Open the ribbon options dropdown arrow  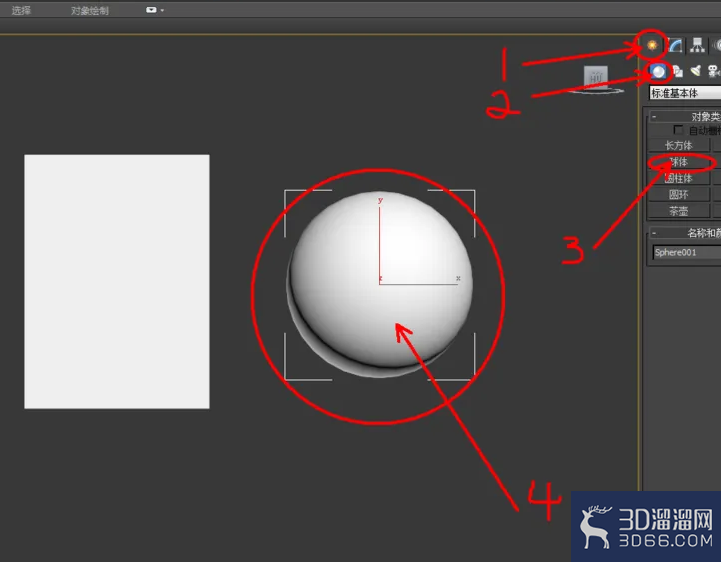162,10
